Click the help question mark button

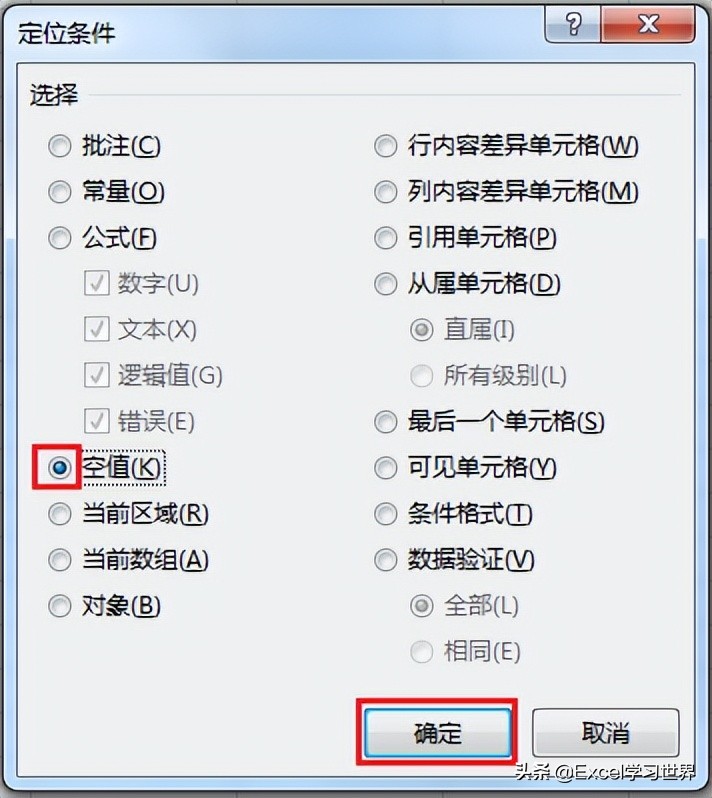(573, 24)
